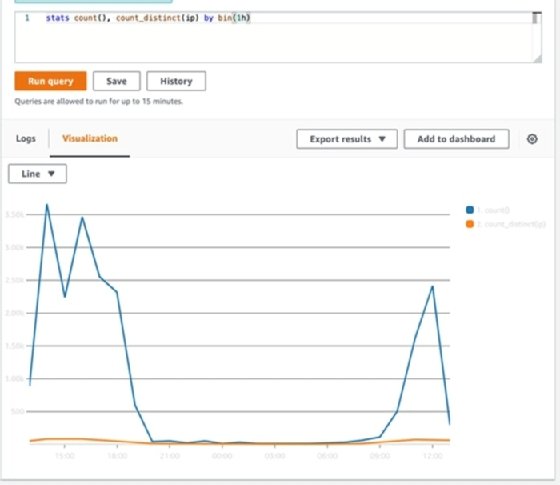Save the current query
560x485 pixels.
116,81
